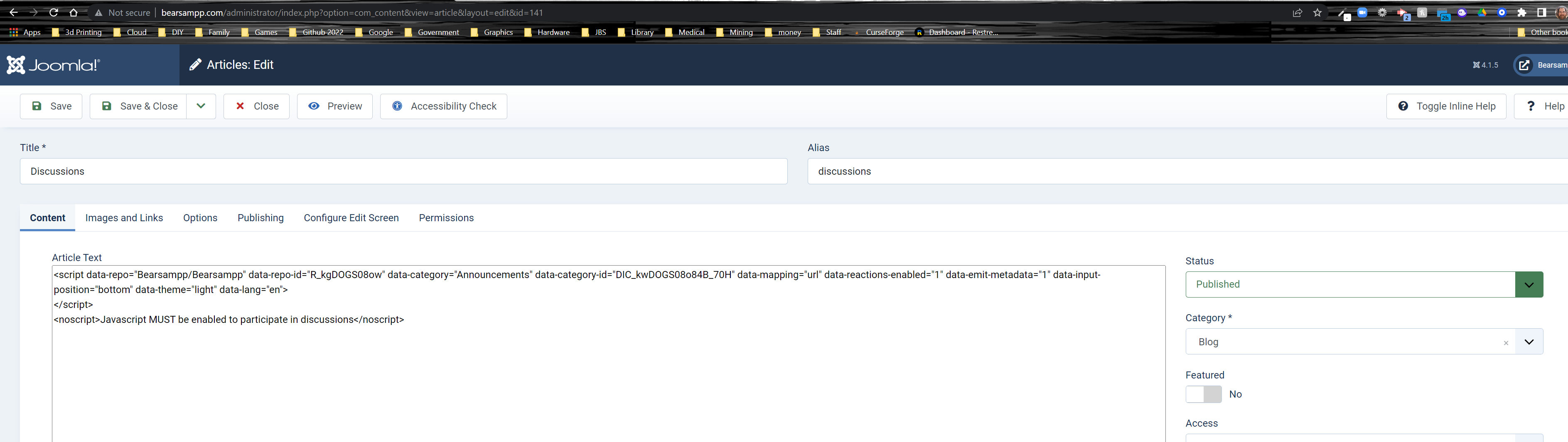Open Bearsampp site via external link icon
The width and height of the screenshot is (1568, 442).
coord(1524,65)
